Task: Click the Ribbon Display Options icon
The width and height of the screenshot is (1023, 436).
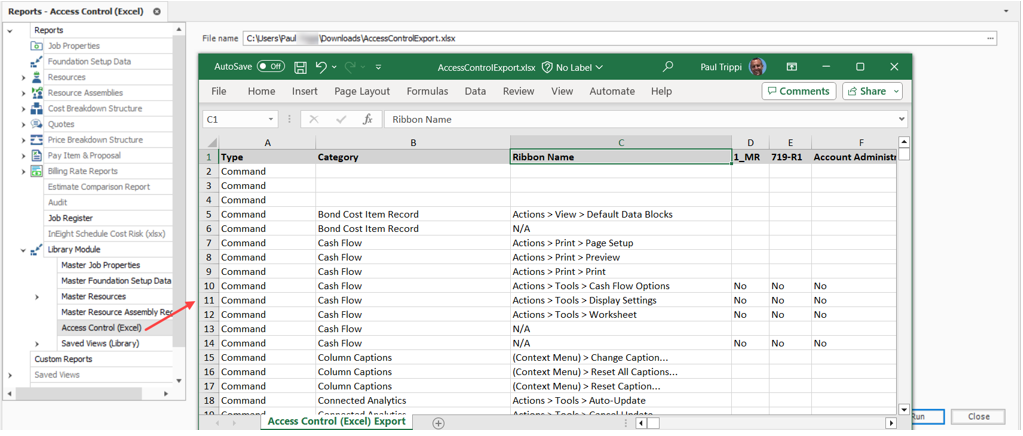Action: pyautogui.click(x=792, y=67)
